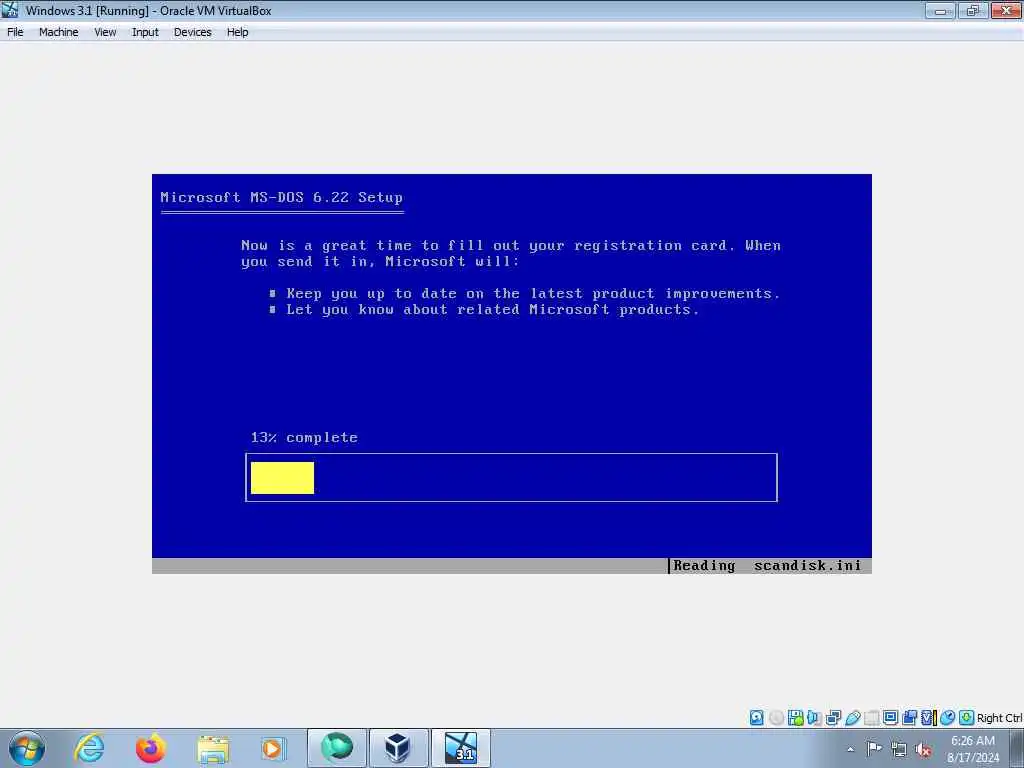Open the Windows Start orb

click(26, 748)
